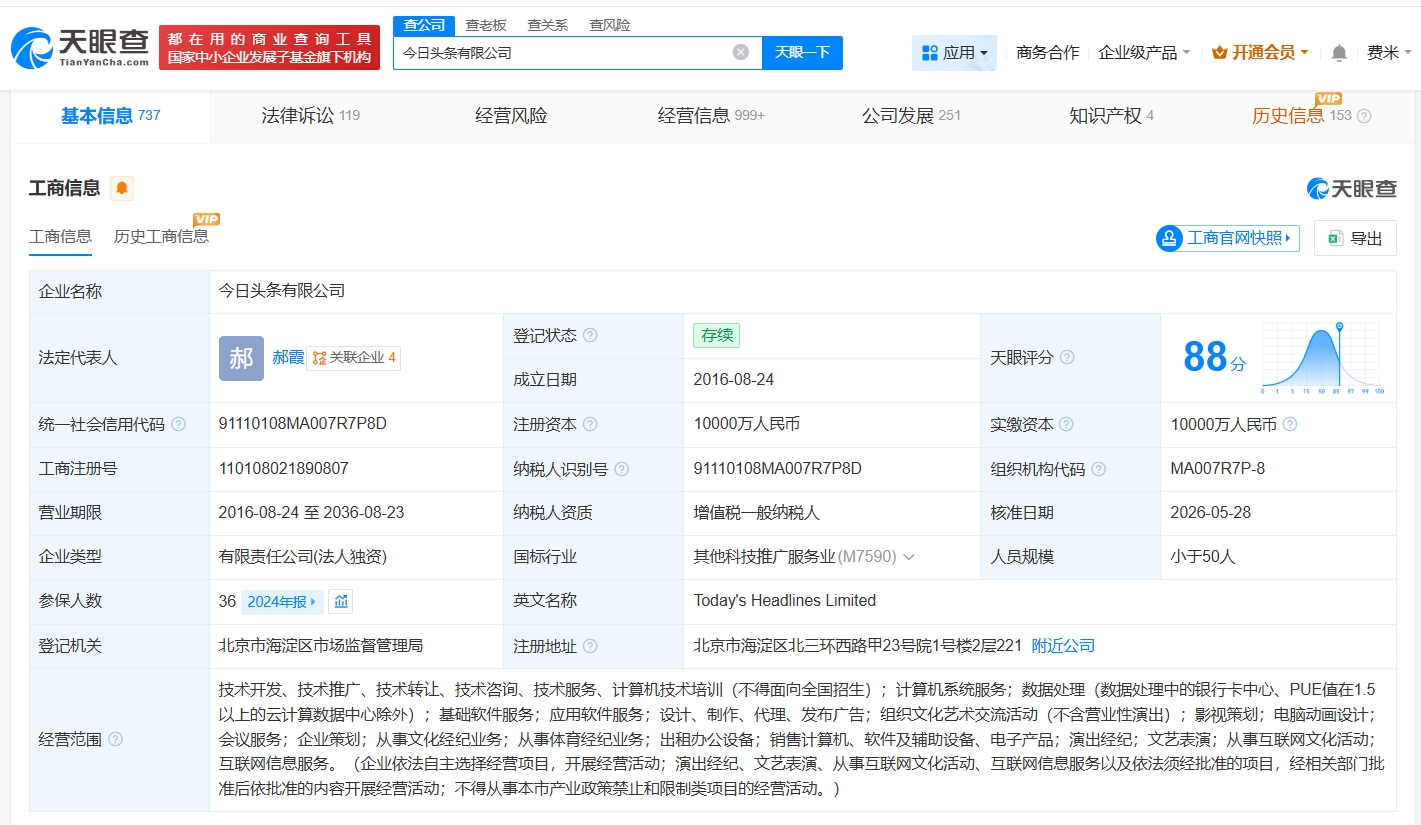Open the notification bell in the header
This screenshot has height=825, width=1421.
click(1339, 52)
